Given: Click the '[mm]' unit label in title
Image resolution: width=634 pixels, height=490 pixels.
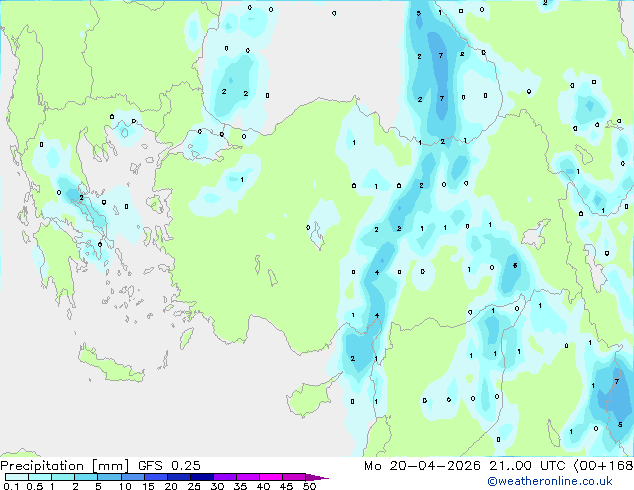Looking at the screenshot, I should click(x=111, y=466).
